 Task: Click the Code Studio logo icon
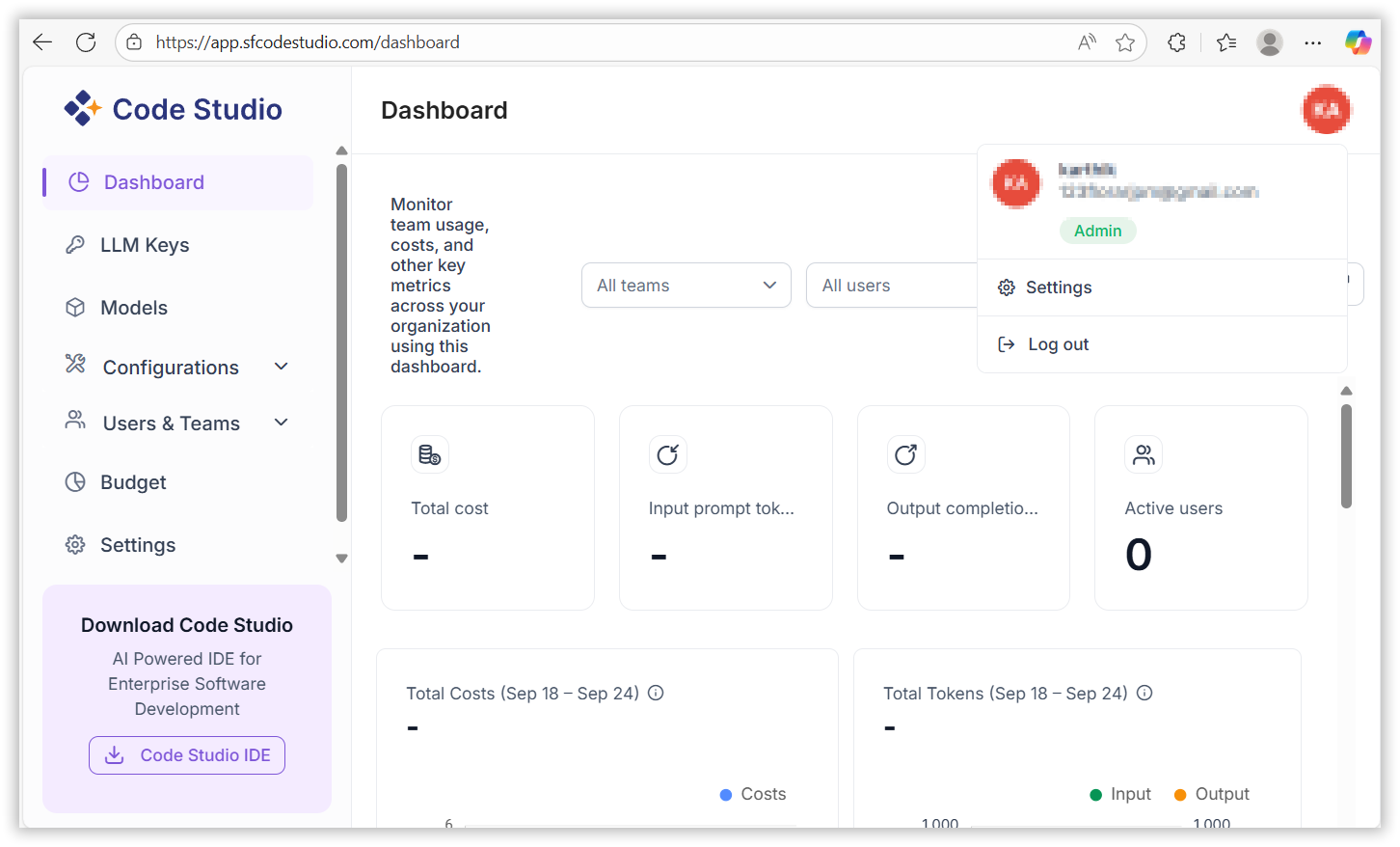(82, 108)
